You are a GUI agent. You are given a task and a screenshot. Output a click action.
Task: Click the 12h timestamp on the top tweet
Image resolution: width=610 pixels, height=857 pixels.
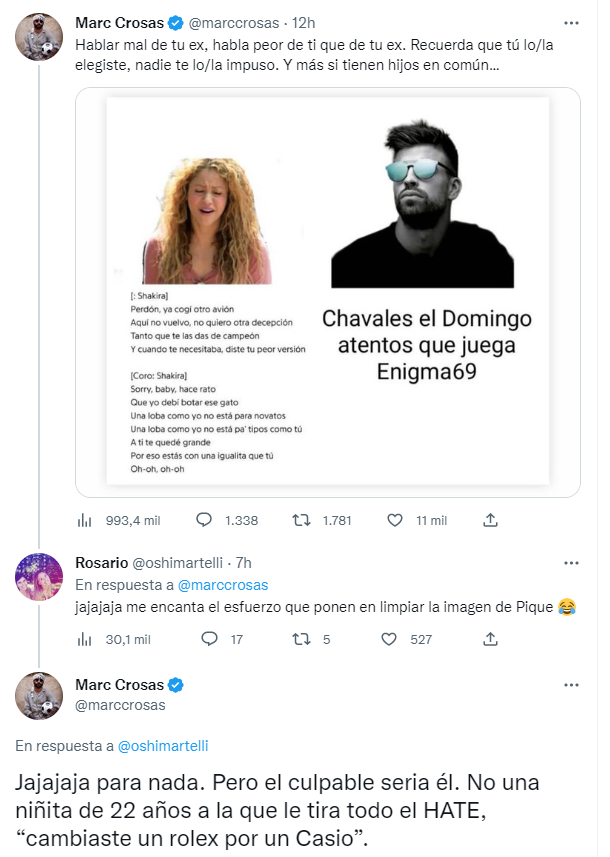304,21
